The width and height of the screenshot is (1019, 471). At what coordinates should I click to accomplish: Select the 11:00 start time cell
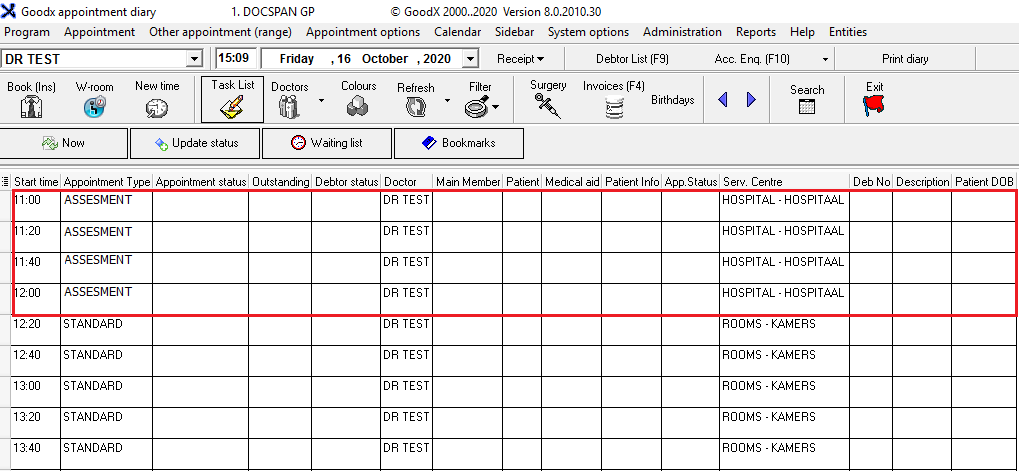coord(36,205)
